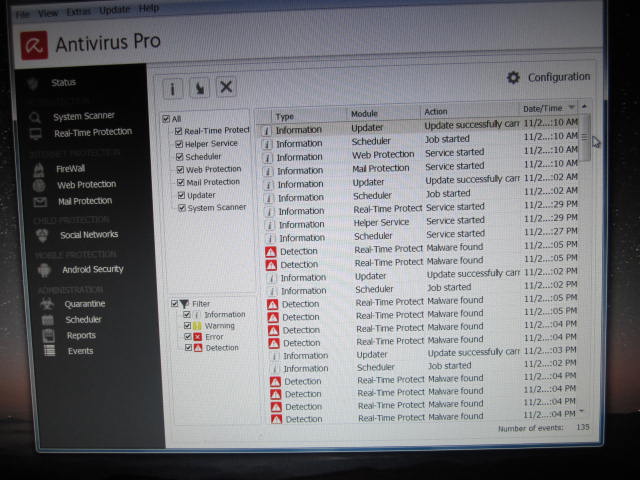Viewport: 640px width, 480px height.
Task: Click the Social Networks icon
Action: click(x=42, y=236)
